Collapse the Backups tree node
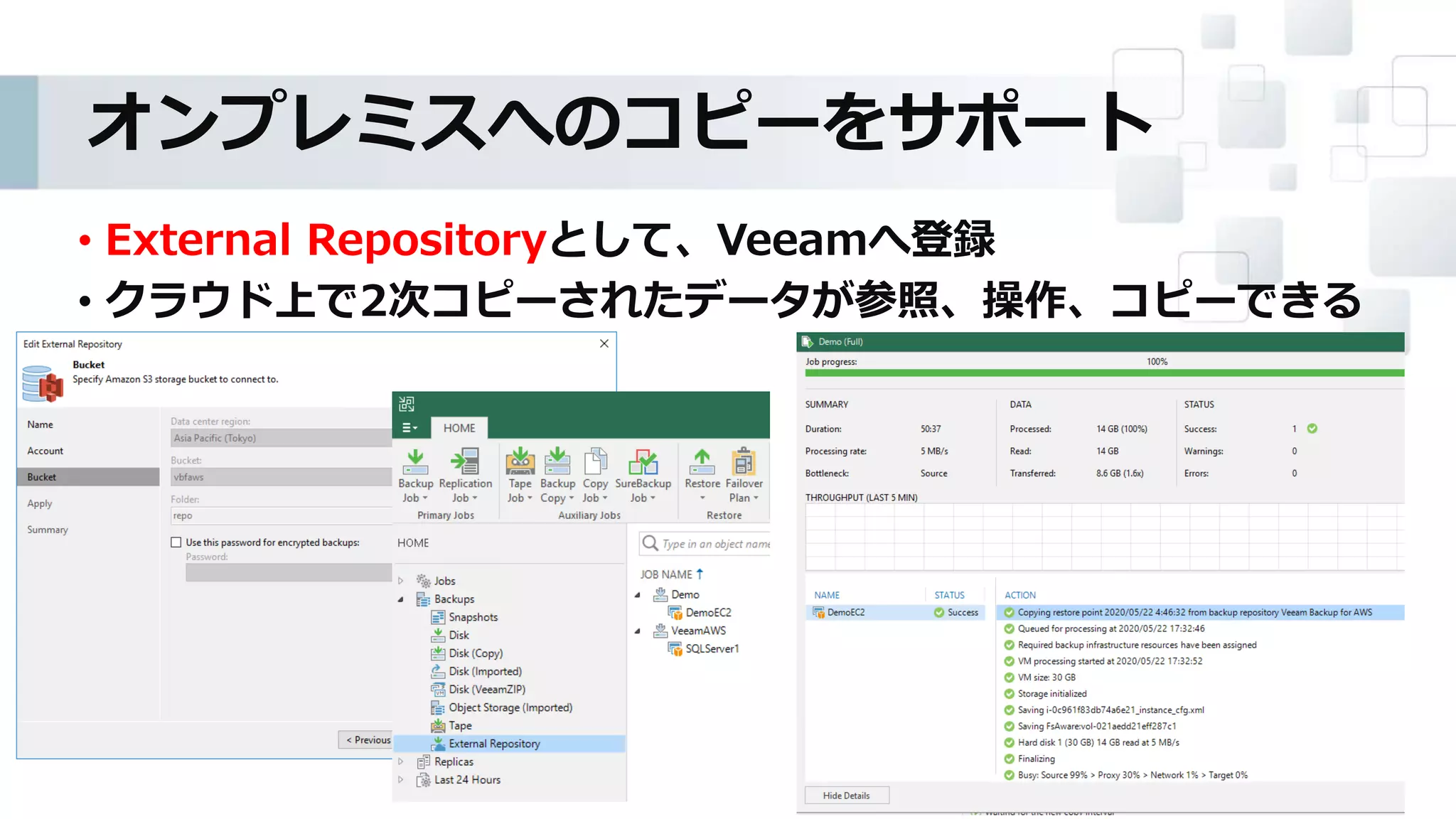 [x=401, y=599]
